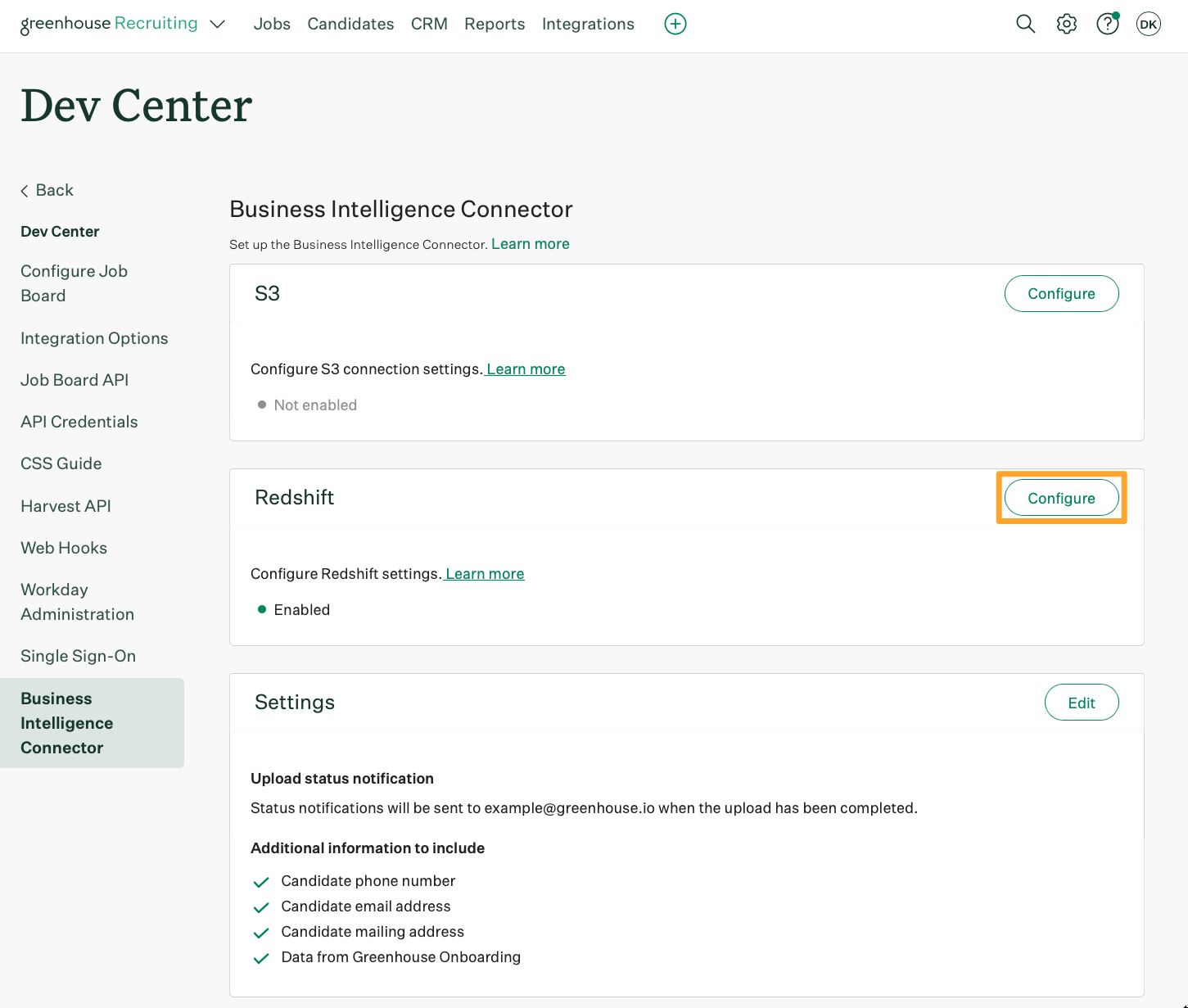Click 'Candidate email address' checked item
Viewport: 1188px width, 1008px height.
[366, 906]
